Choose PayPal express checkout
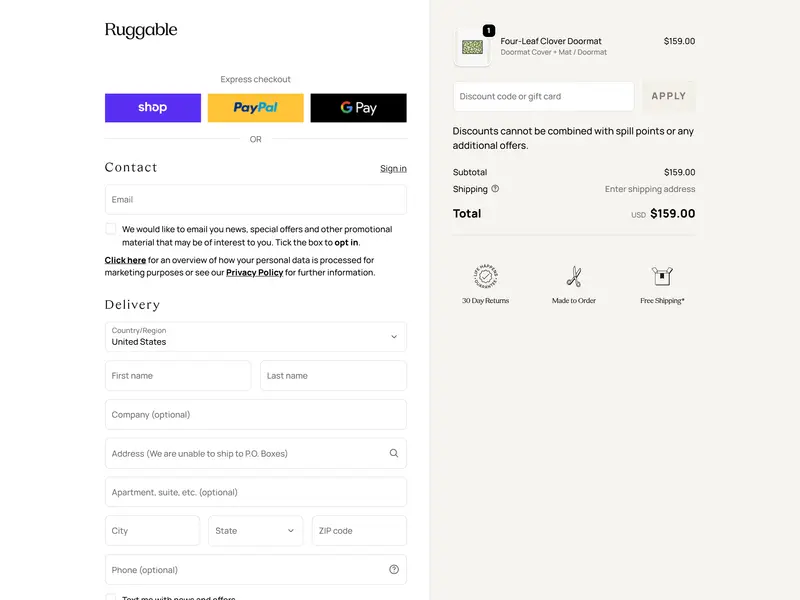800x600 pixels. (255, 108)
